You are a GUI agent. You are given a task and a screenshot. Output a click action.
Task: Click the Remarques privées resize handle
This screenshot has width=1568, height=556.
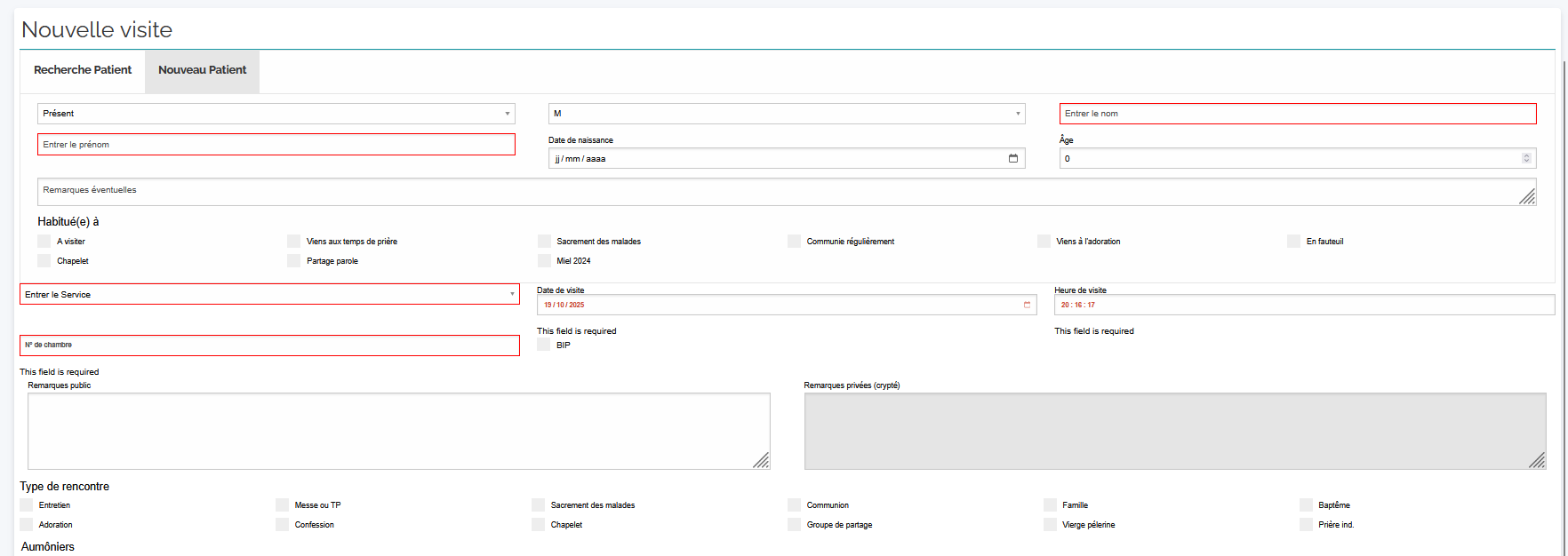pyautogui.click(x=1537, y=460)
